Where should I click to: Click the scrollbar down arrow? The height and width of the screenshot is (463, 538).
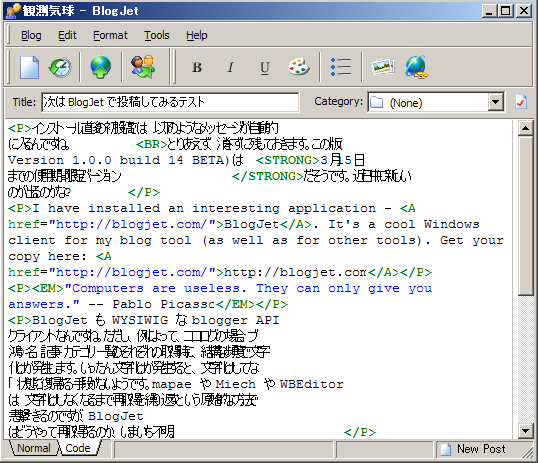(525, 430)
